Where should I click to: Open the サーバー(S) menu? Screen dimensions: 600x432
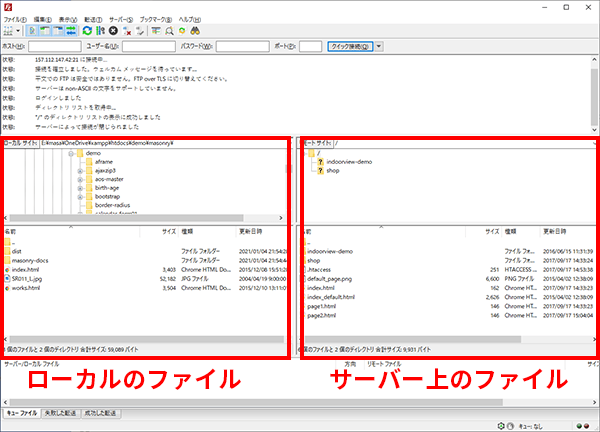pos(121,20)
